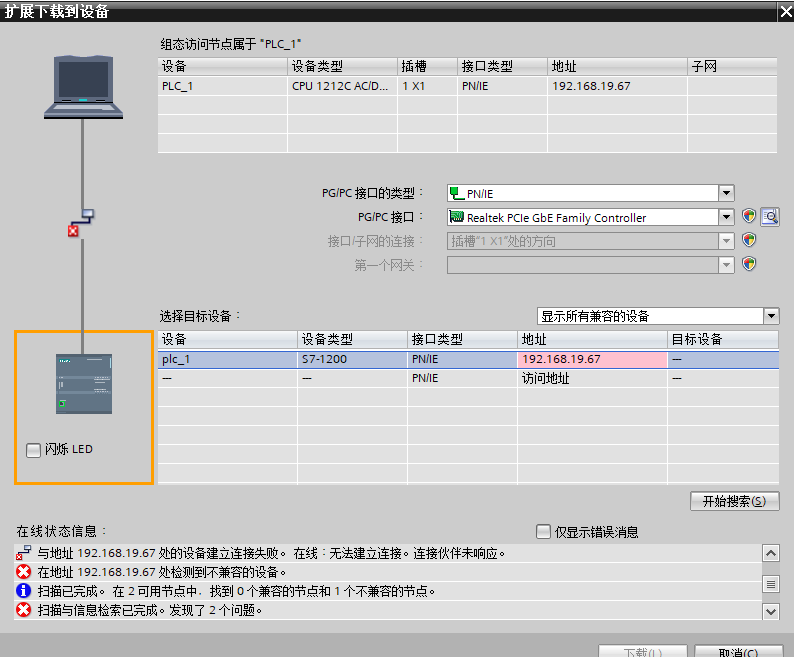Viewport: 794px width, 657px height.
Task: Expand the show all compatible devices dropdown
Action: [x=771, y=316]
